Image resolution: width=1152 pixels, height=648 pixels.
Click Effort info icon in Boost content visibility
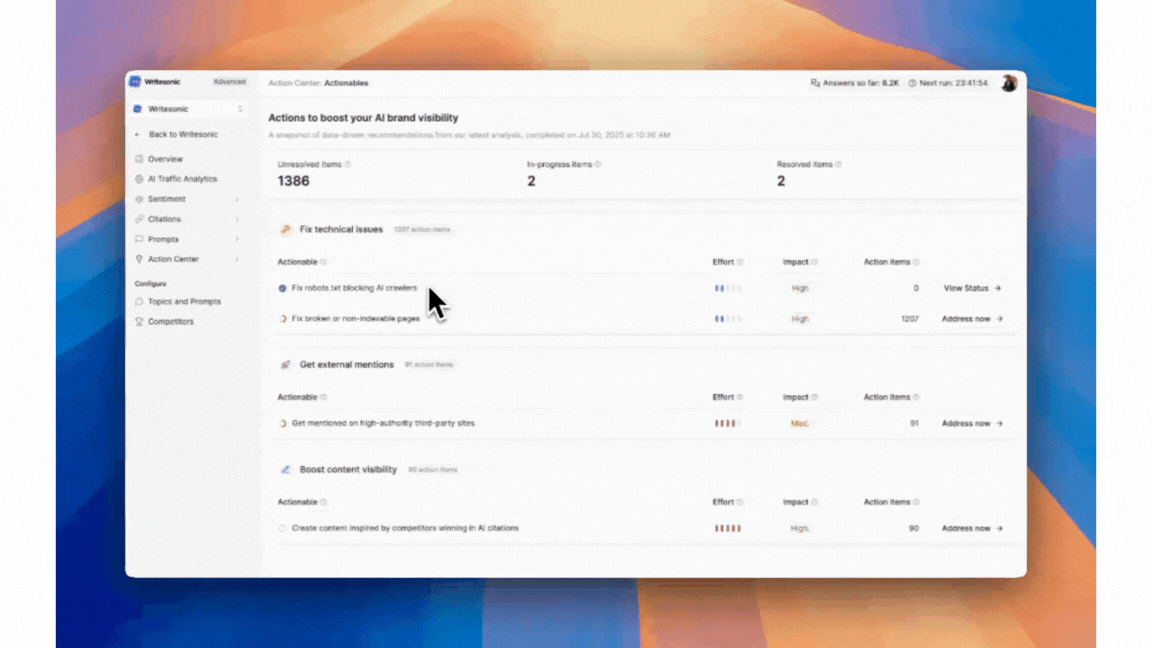pyautogui.click(x=740, y=503)
